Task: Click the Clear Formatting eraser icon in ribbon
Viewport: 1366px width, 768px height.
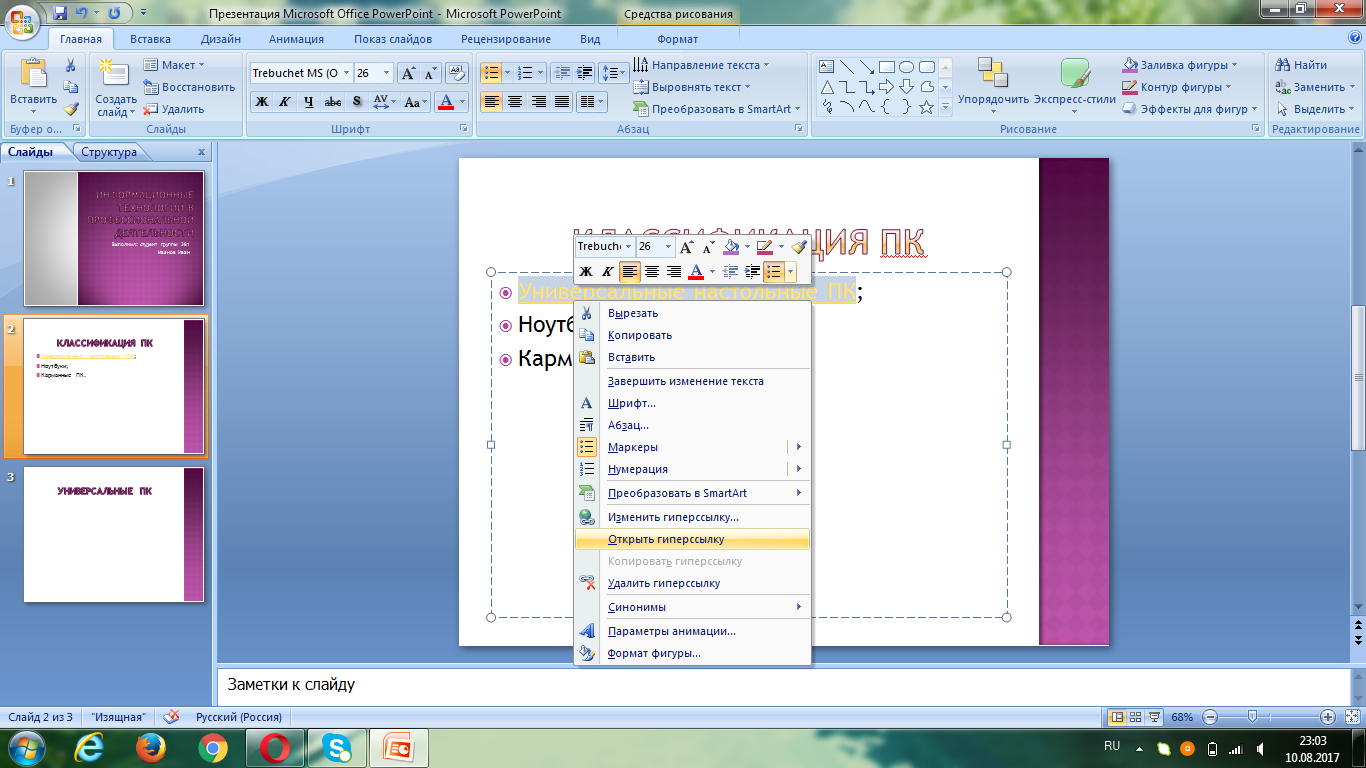Action: [x=458, y=73]
